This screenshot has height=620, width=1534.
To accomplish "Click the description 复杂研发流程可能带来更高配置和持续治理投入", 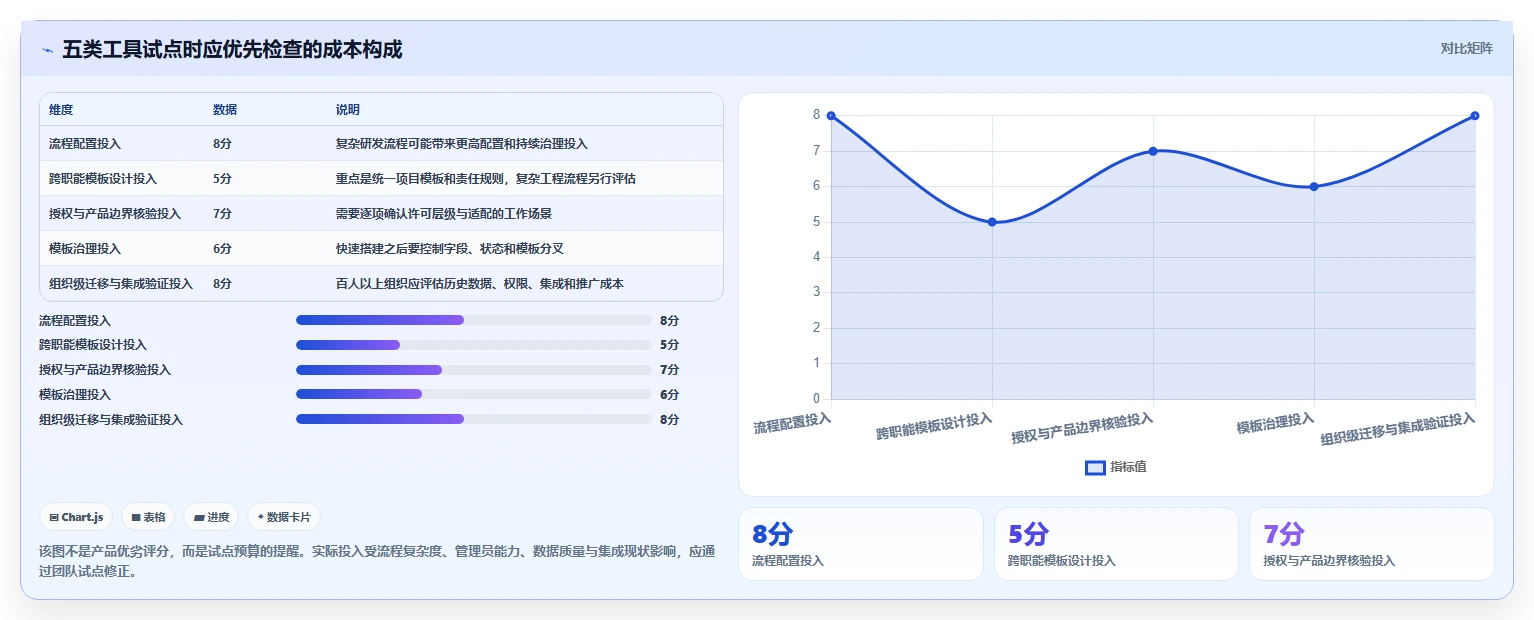I will click(462, 144).
